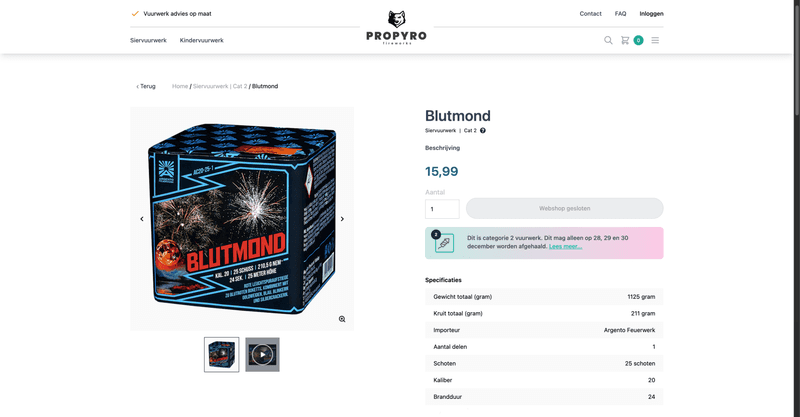This screenshot has width=800, height=417.
Task: Open the FAQ page
Action: 620,14
